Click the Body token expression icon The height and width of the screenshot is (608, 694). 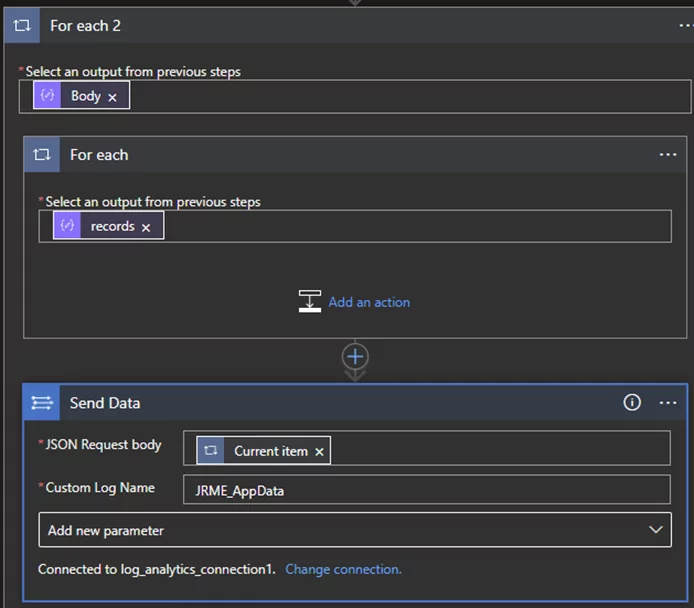point(47,95)
